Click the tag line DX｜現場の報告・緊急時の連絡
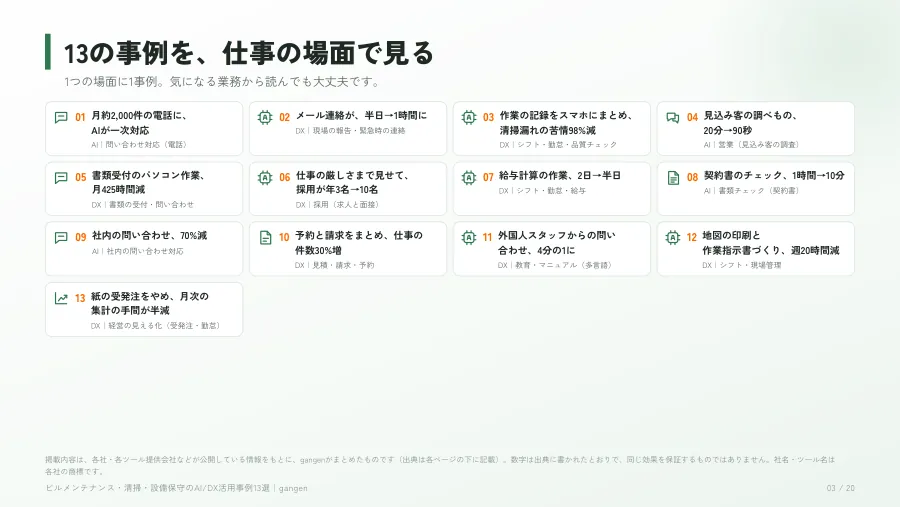 pyautogui.click(x=350, y=131)
